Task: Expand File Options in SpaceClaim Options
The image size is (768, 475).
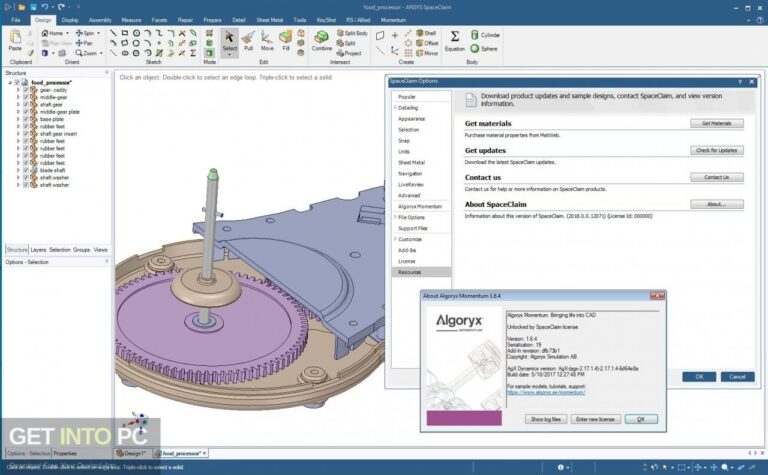Action: 395,217
